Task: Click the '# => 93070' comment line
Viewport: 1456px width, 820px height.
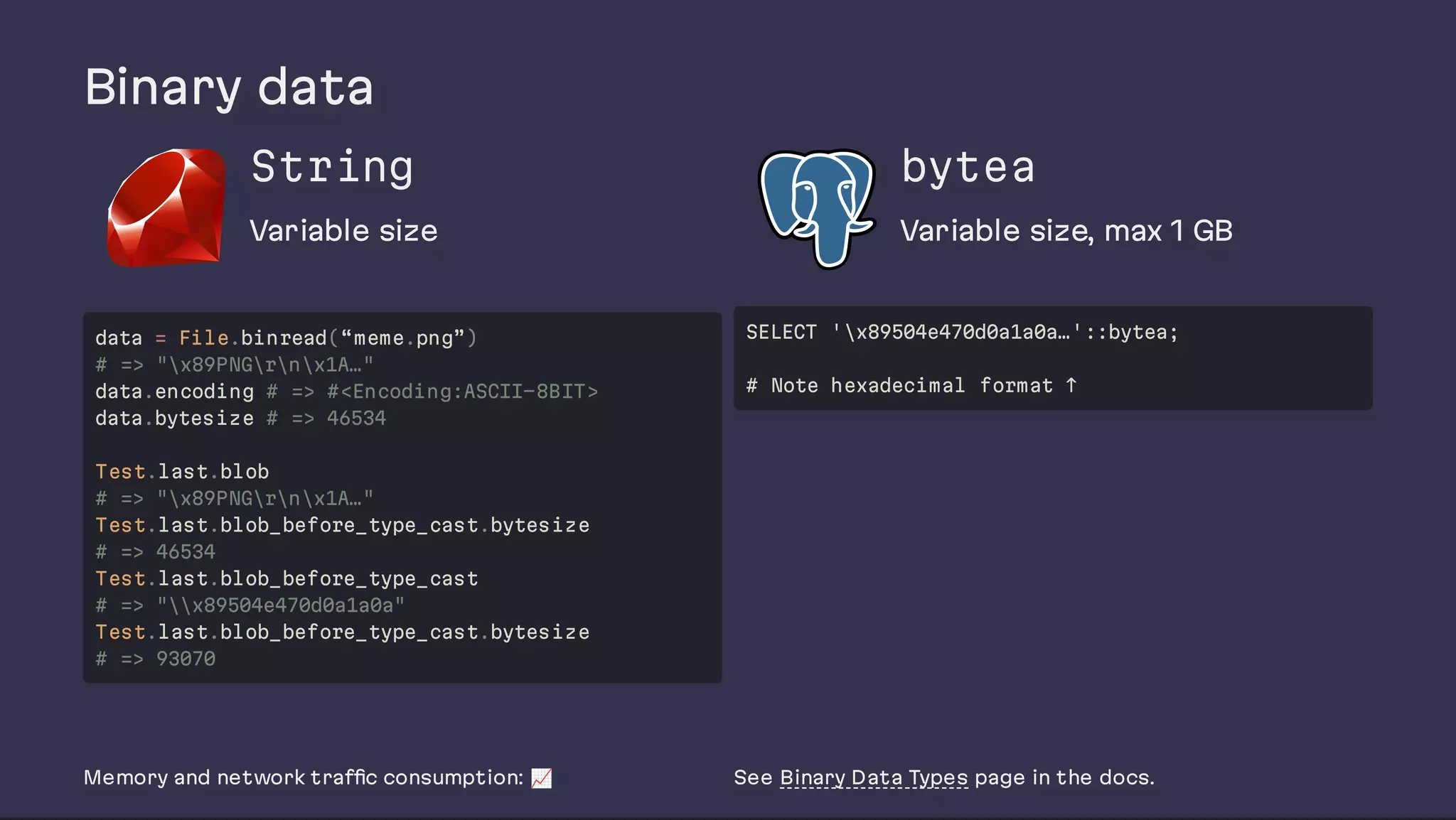Action: coord(155,659)
